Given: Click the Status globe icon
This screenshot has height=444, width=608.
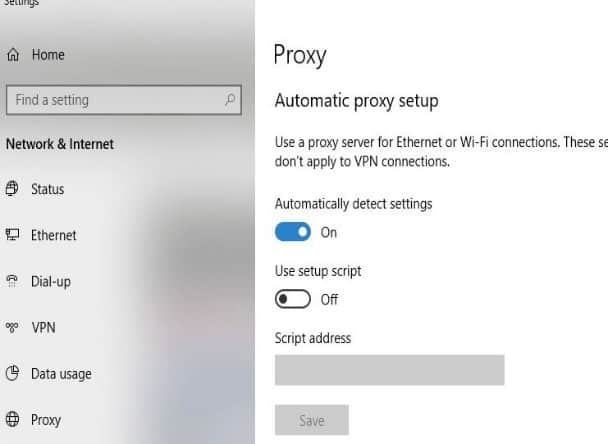Looking at the screenshot, I should 12,188.
